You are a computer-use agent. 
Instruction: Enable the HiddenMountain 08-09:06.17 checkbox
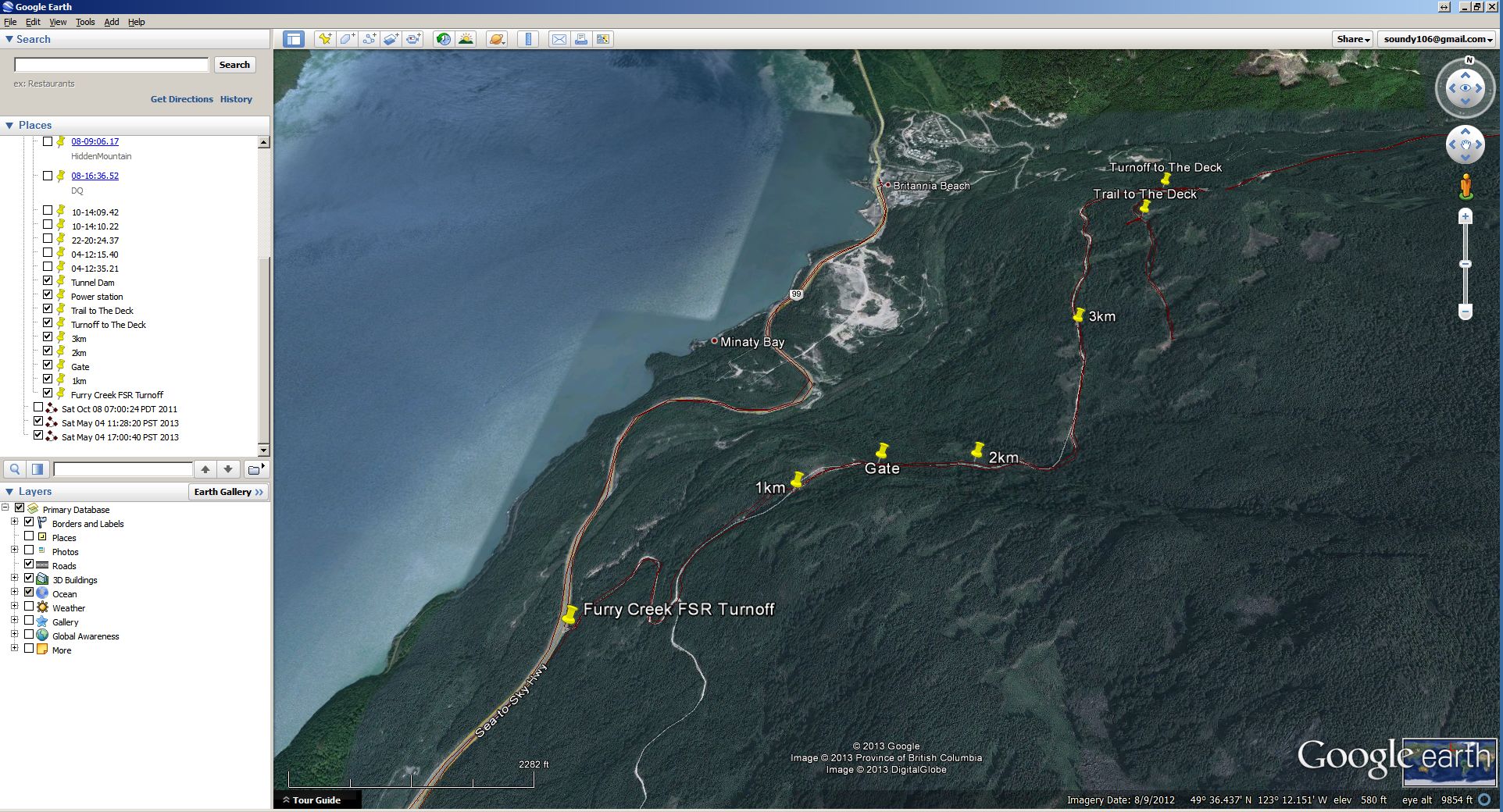point(48,141)
